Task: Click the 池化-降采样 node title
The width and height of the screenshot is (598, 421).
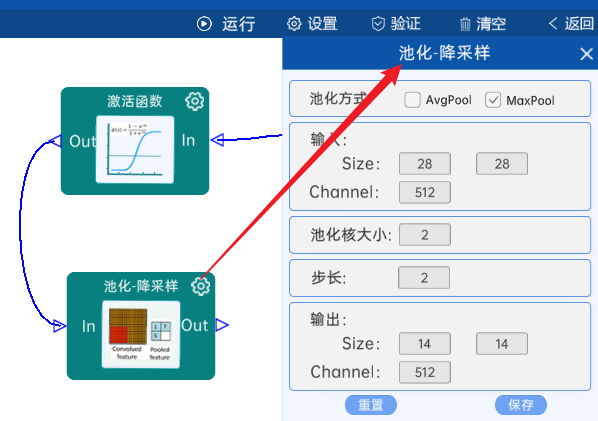Action: pyautogui.click(x=141, y=286)
